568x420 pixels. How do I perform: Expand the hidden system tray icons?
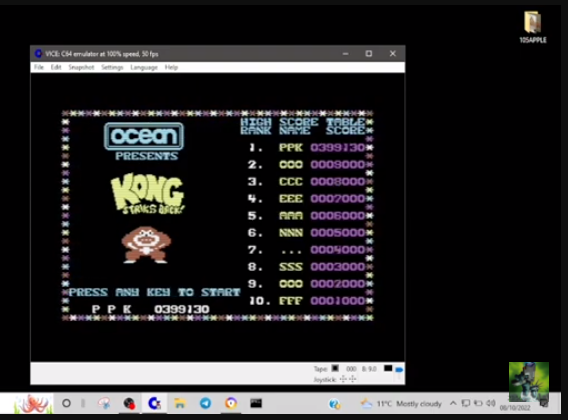point(453,403)
